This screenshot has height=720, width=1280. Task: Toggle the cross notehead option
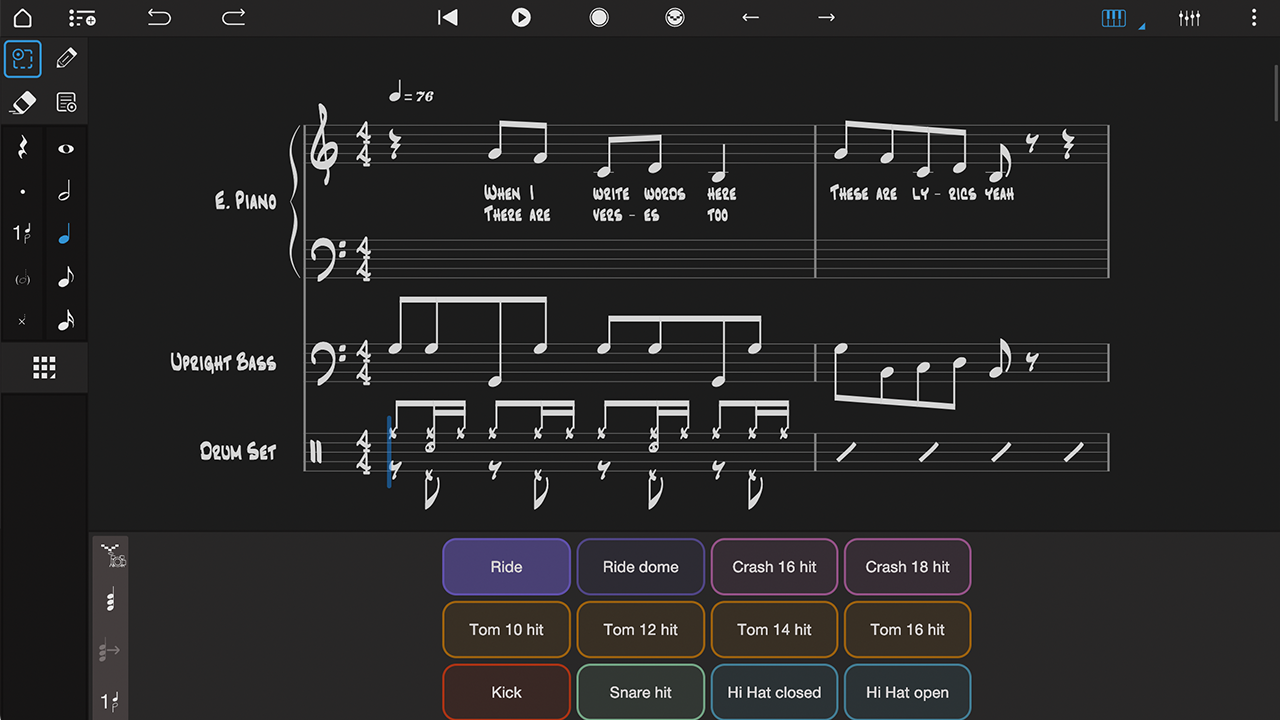pyautogui.click(x=22, y=321)
